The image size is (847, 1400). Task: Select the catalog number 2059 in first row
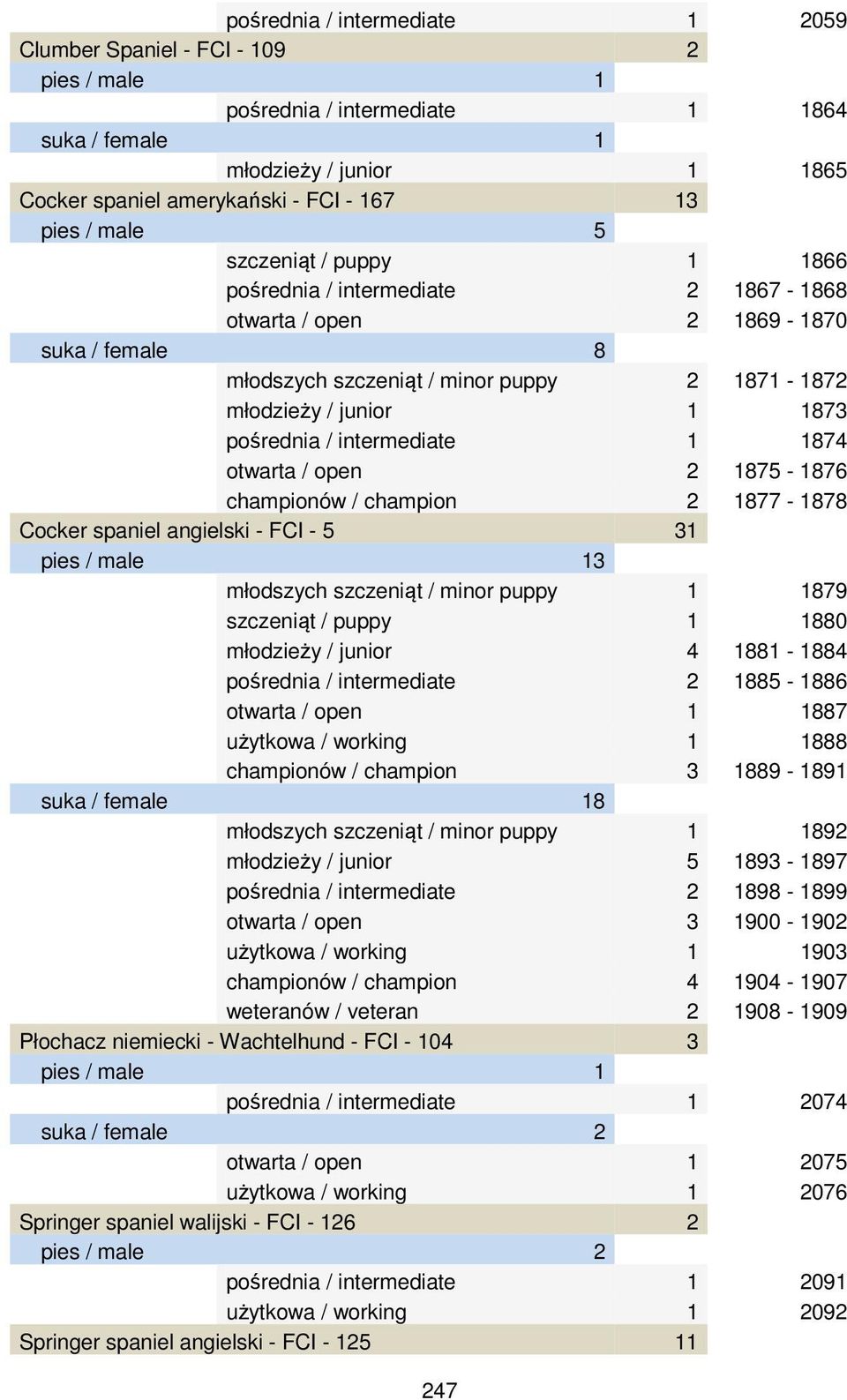click(823, 20)
